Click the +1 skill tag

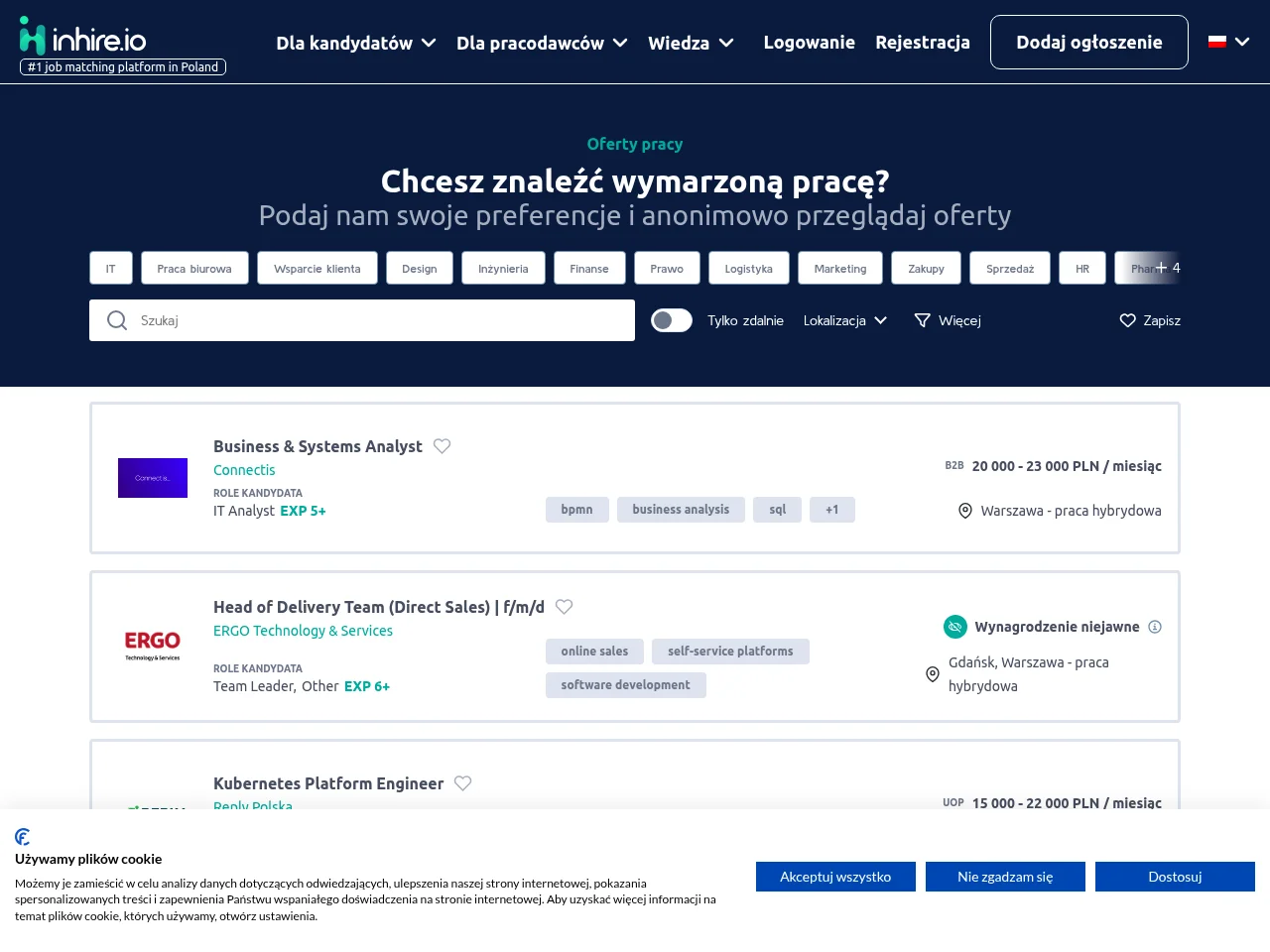coord(832,510)
